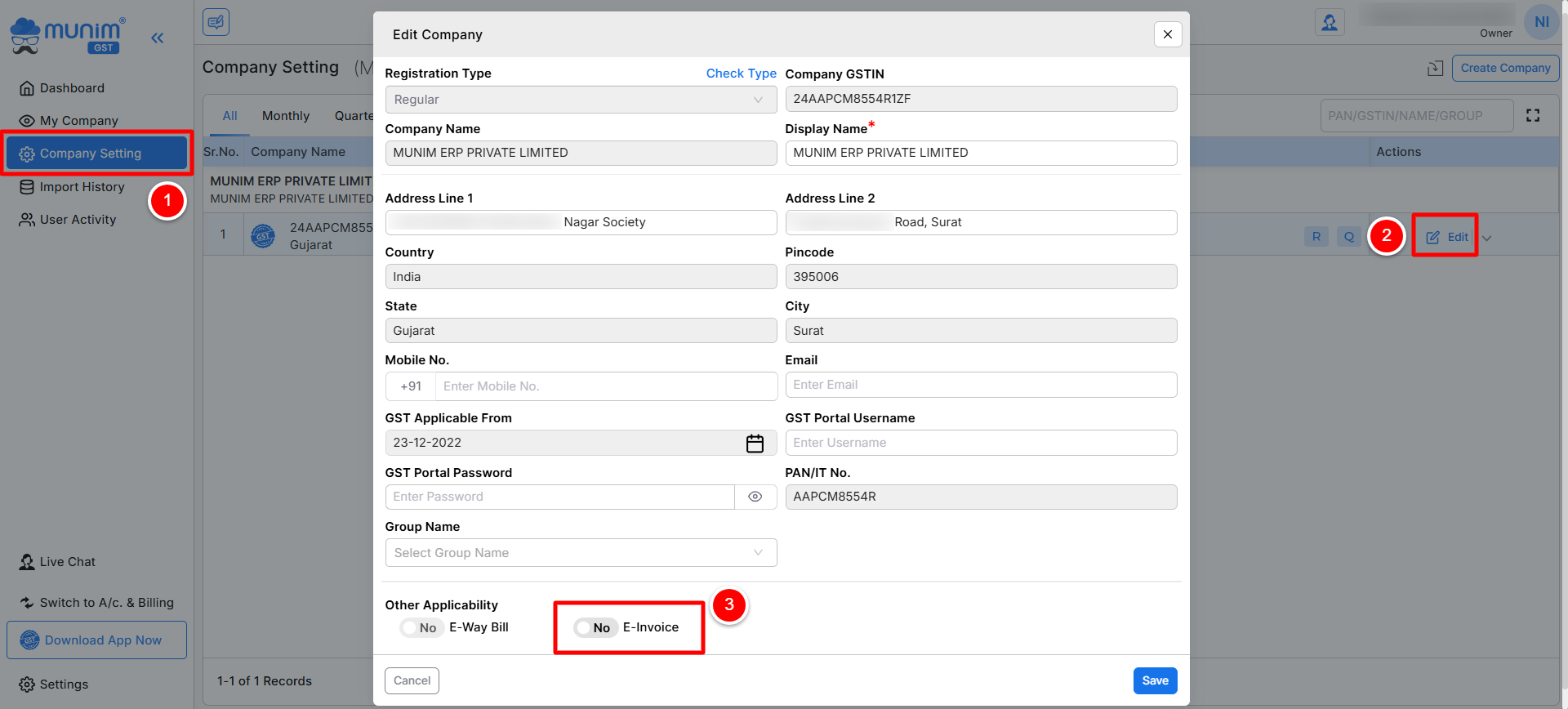Click the support agent icon in header
Viewport: 1568px width, 709px height.
[x=1330, y=22]
